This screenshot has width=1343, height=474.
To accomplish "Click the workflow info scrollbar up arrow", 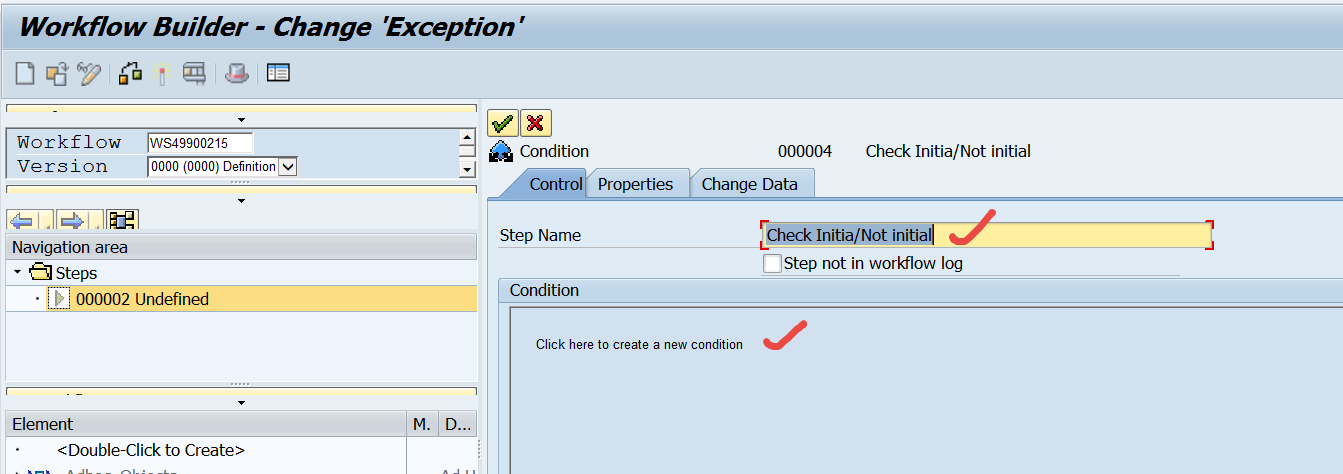I will tap(466, 138).
